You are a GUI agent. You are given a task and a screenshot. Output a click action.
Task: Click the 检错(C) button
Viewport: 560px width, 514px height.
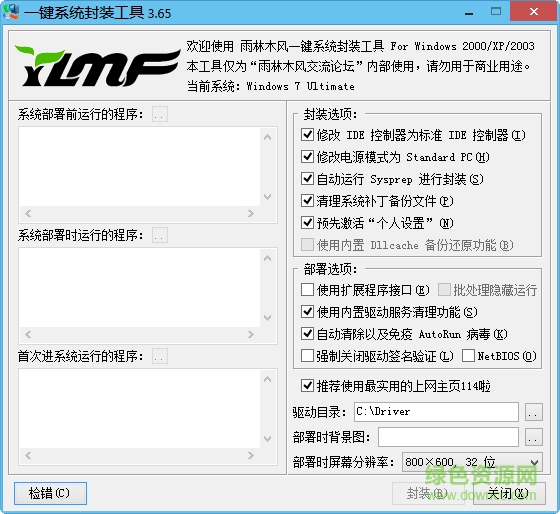pyautogui.click(x=50, y=493)
